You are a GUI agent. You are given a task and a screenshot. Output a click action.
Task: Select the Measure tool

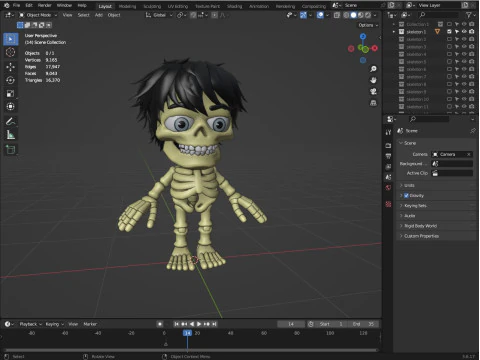(11, 135)
